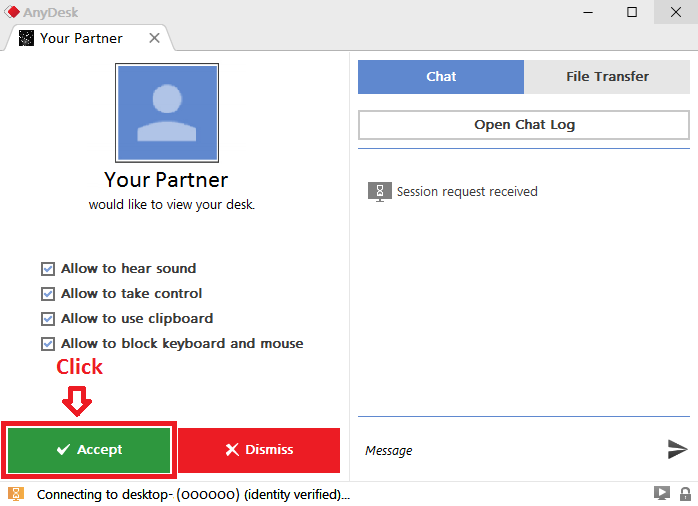Close the Your Partner tab
The image size is (698, 506).
click(154, 38)
